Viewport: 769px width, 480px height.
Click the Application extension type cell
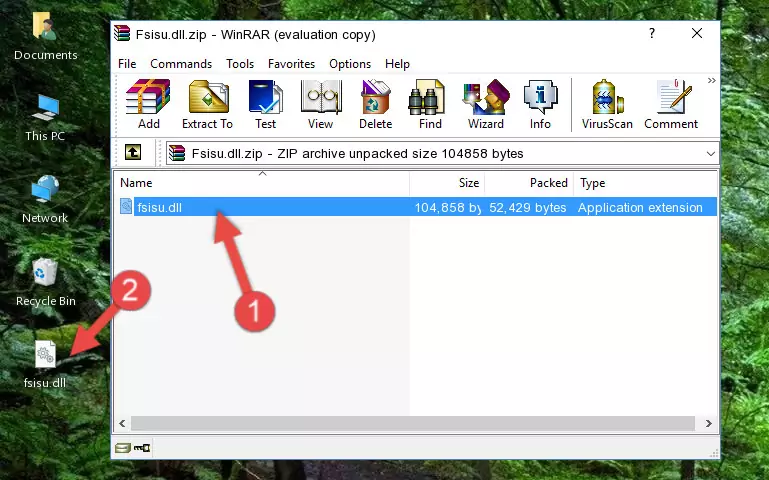[640, 207]
